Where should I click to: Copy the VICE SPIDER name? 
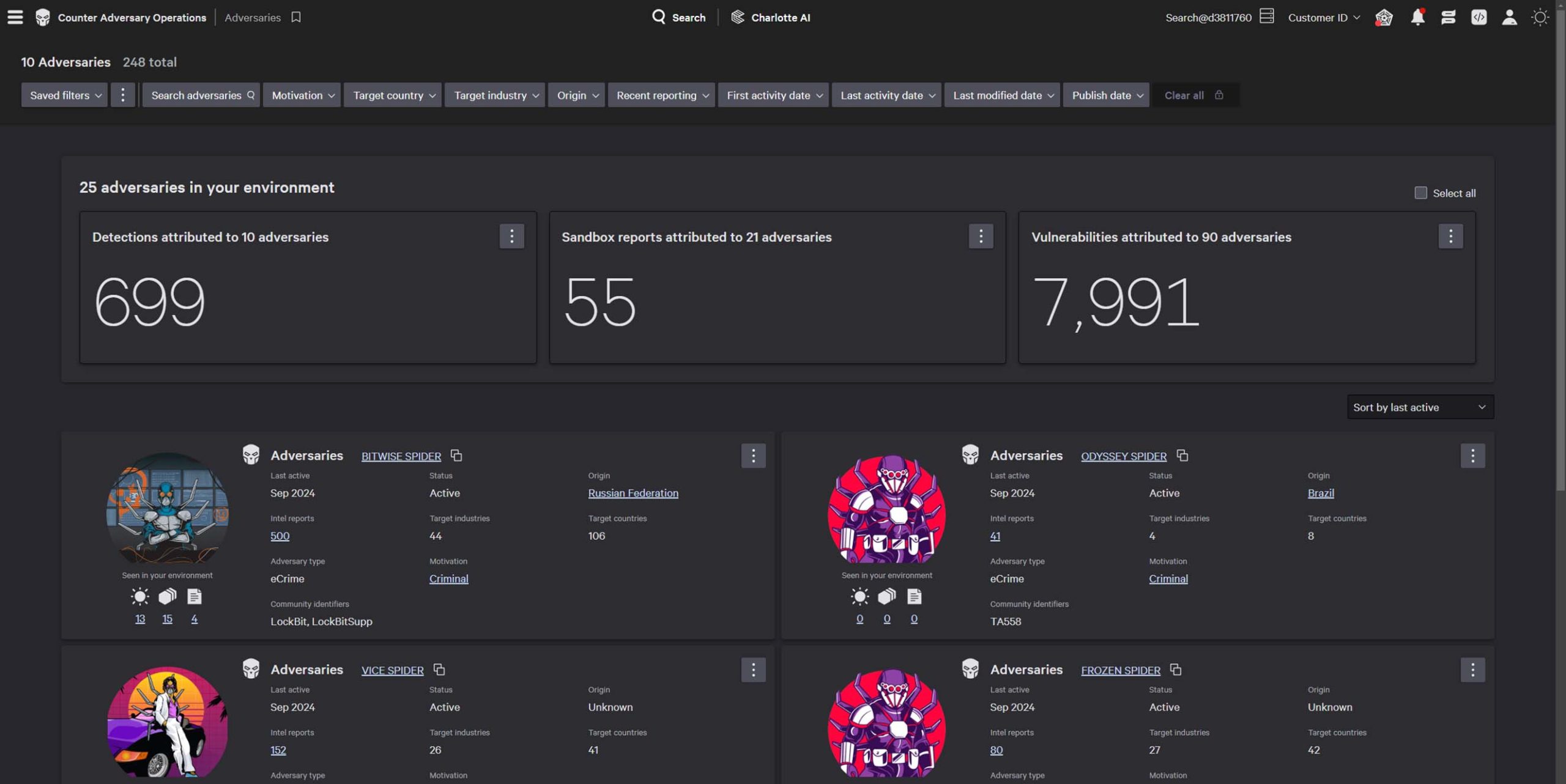(x=439, y=669)
